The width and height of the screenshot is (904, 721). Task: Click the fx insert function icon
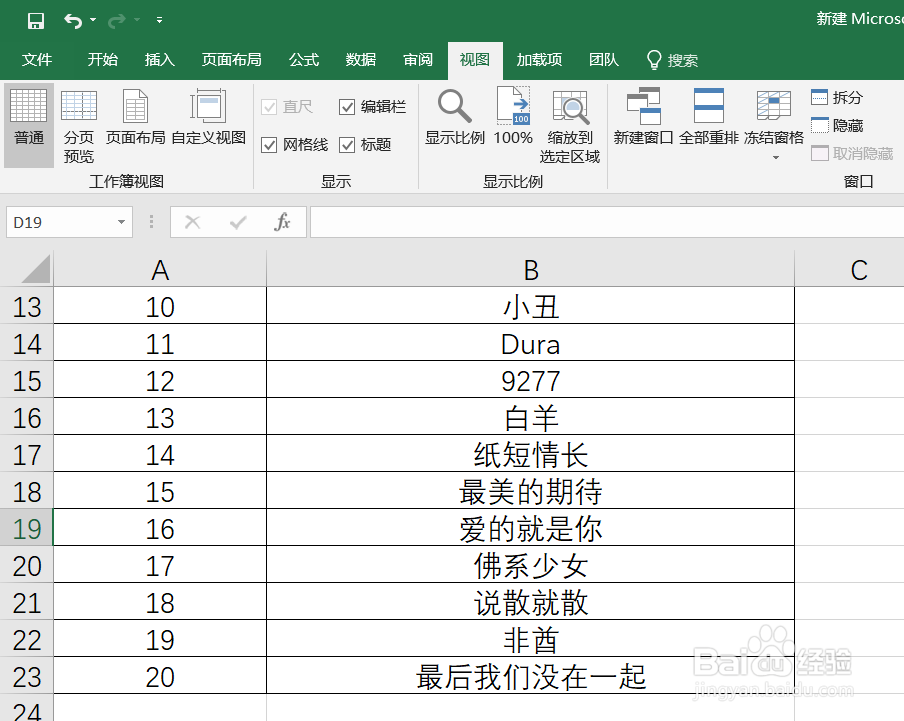pyautogui.click(x=282, y=222)
